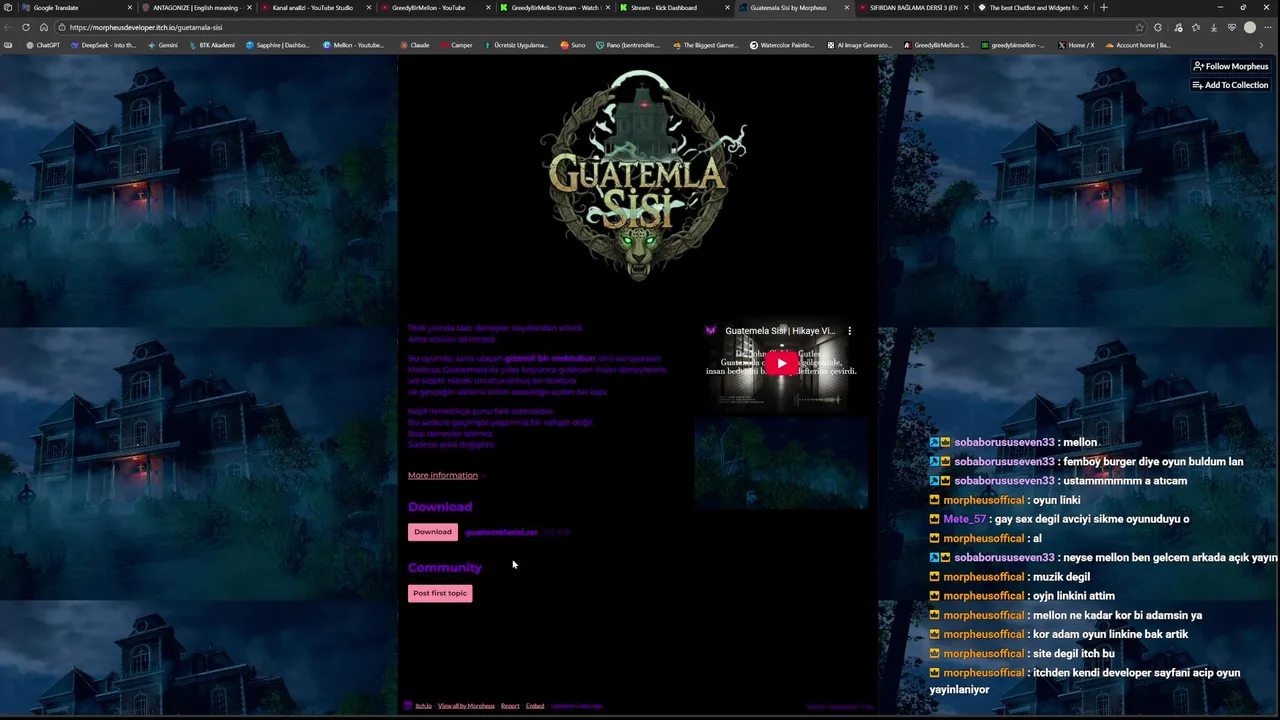The image size is (1280, 720).
Task: Open the DeepSeek bookmark
Action: tap(104, 45)
